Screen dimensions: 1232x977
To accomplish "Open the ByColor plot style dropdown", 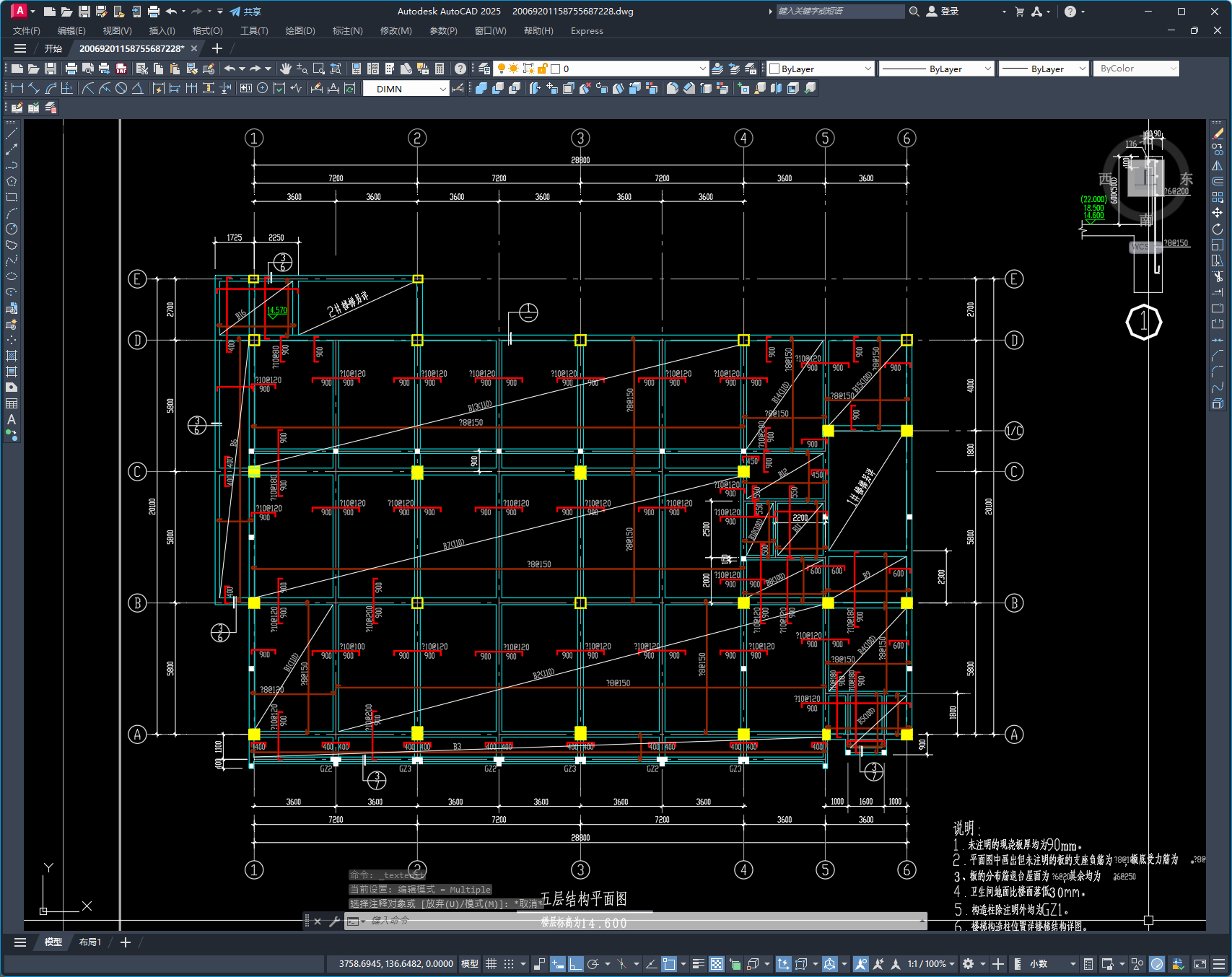I will pos(1137,69).
